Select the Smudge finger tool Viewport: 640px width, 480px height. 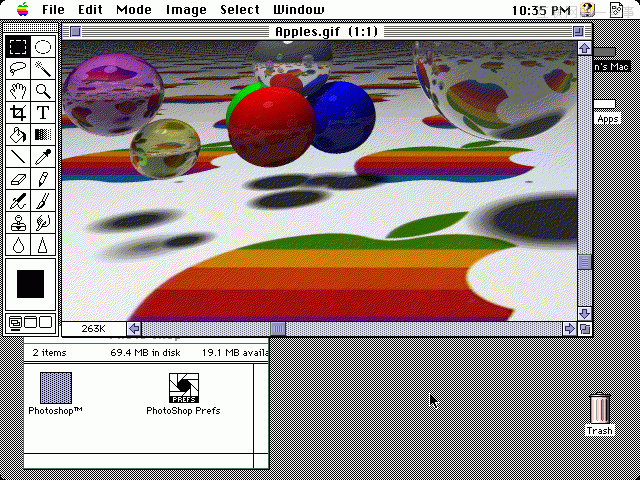coord(43,223)
